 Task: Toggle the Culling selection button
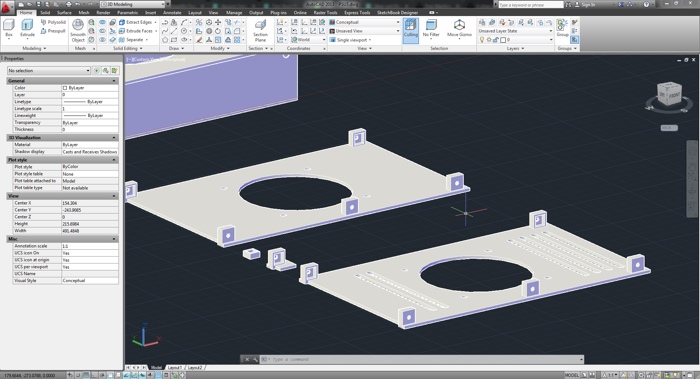(411, 30)
